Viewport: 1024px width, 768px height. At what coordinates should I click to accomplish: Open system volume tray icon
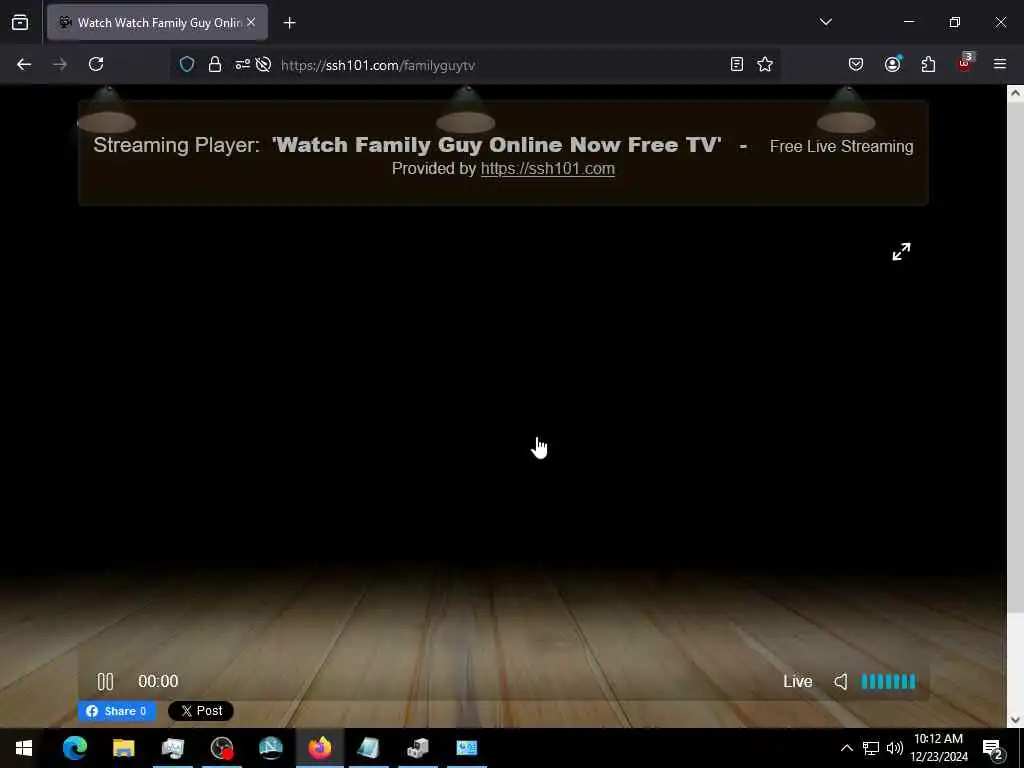pyautogui.click(x=895, y=748)
